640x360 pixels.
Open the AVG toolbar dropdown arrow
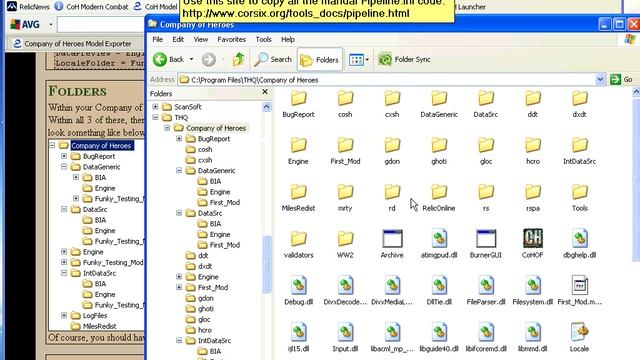click(x=51, y=24)
